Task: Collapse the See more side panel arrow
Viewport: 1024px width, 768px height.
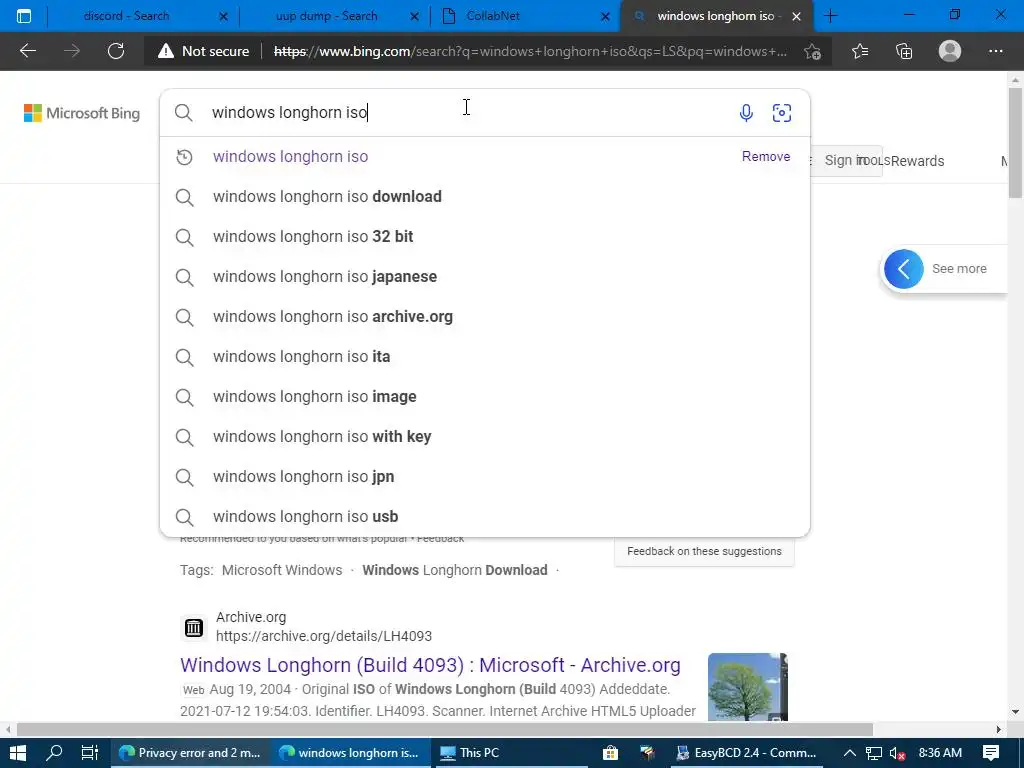Action: [904, 268]
